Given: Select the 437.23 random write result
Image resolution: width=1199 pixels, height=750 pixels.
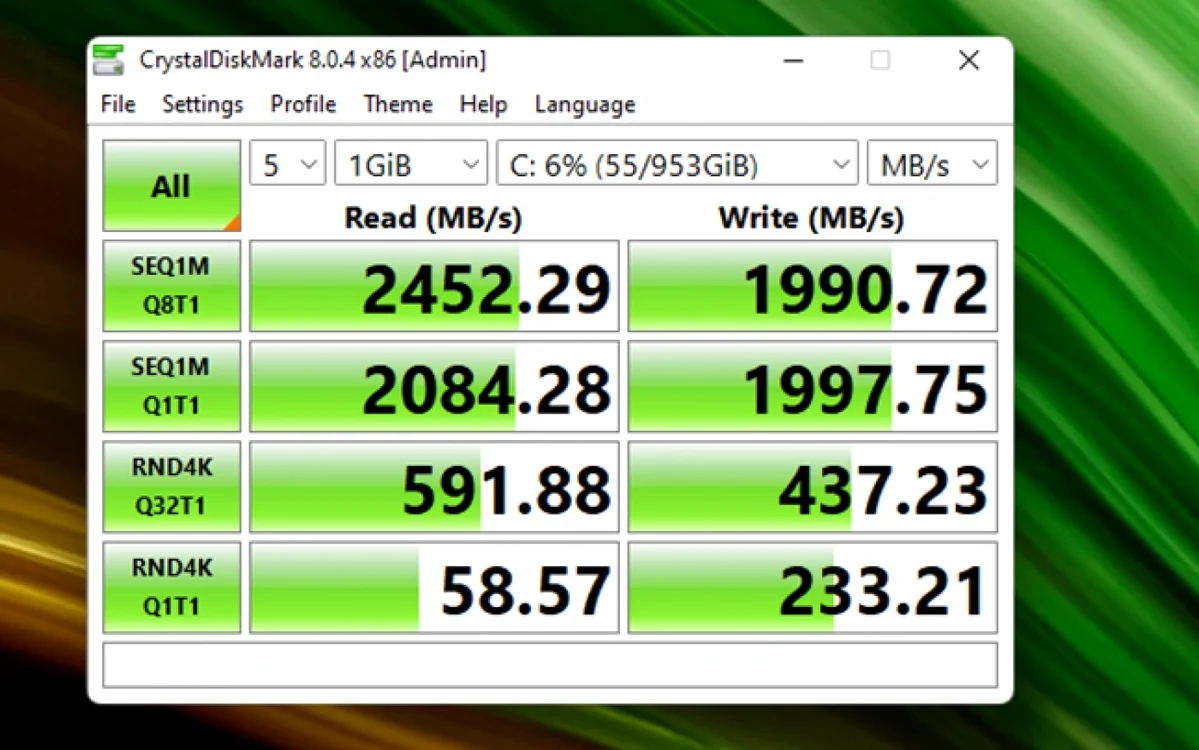Looking at the screenshot, I should tap(813, 487).
